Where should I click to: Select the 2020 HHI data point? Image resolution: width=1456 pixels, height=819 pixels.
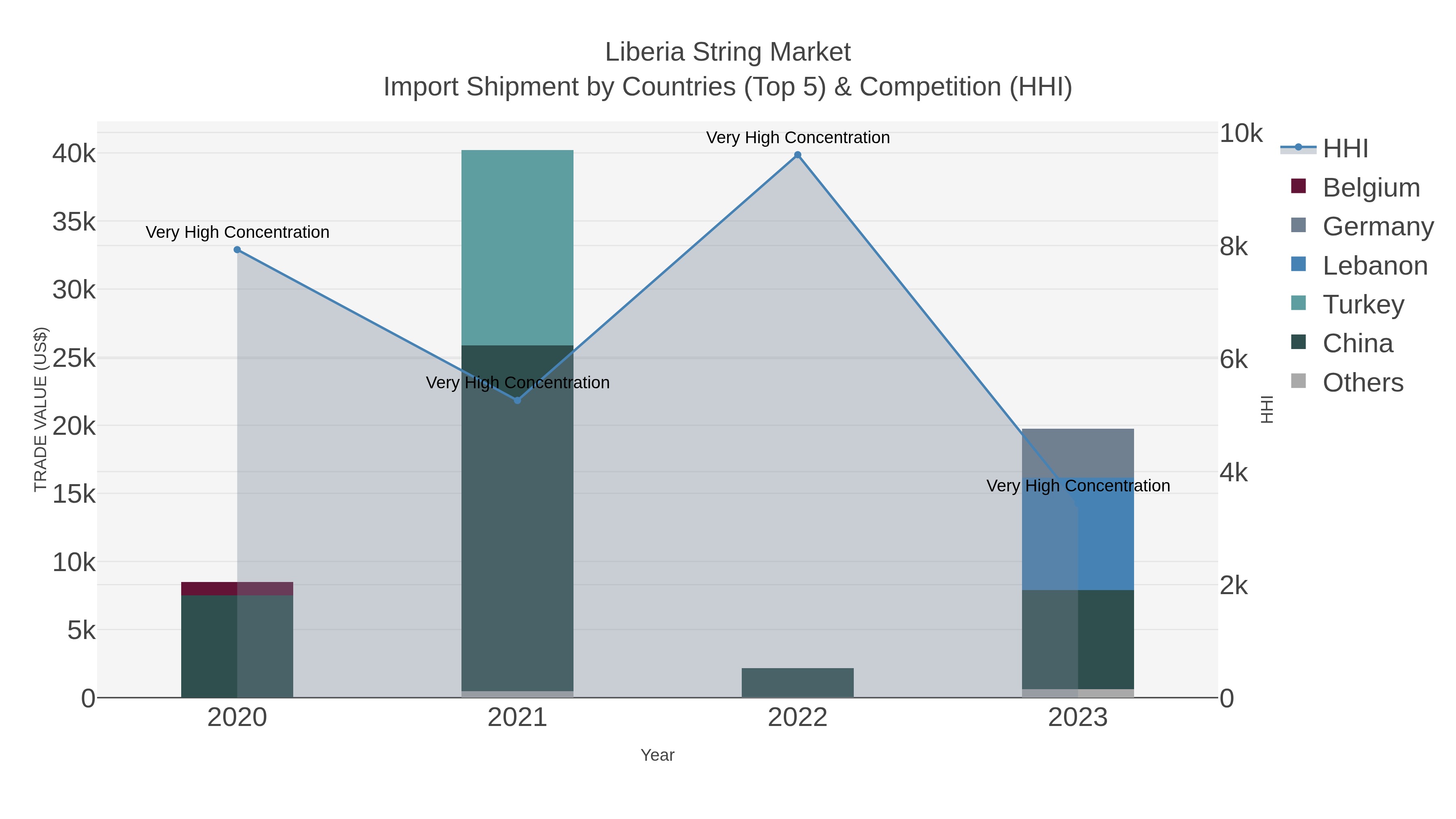[x=237, y=250]
